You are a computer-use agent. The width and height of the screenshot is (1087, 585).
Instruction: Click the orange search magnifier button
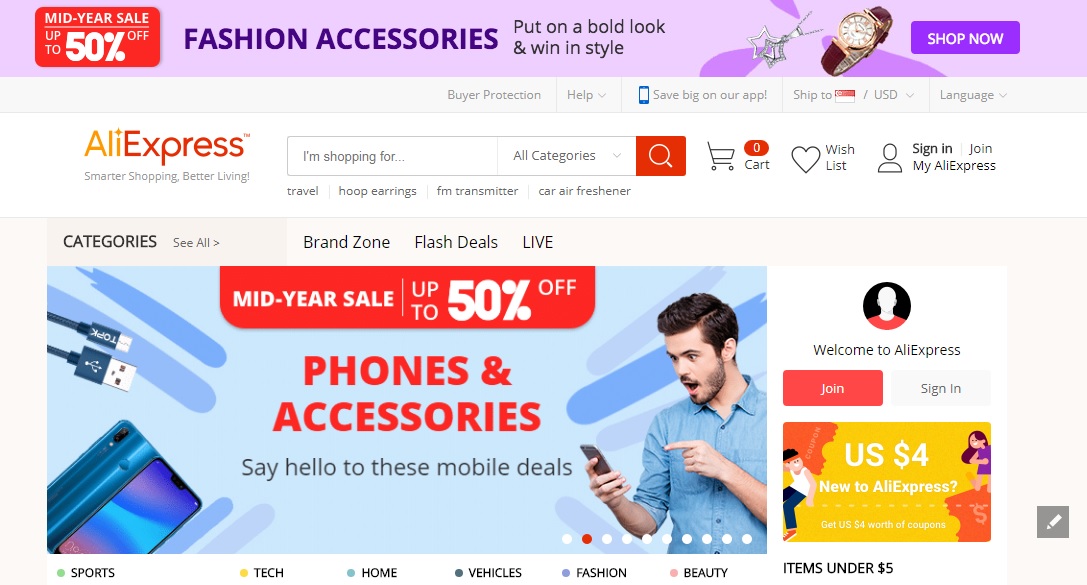click(661, 156)
